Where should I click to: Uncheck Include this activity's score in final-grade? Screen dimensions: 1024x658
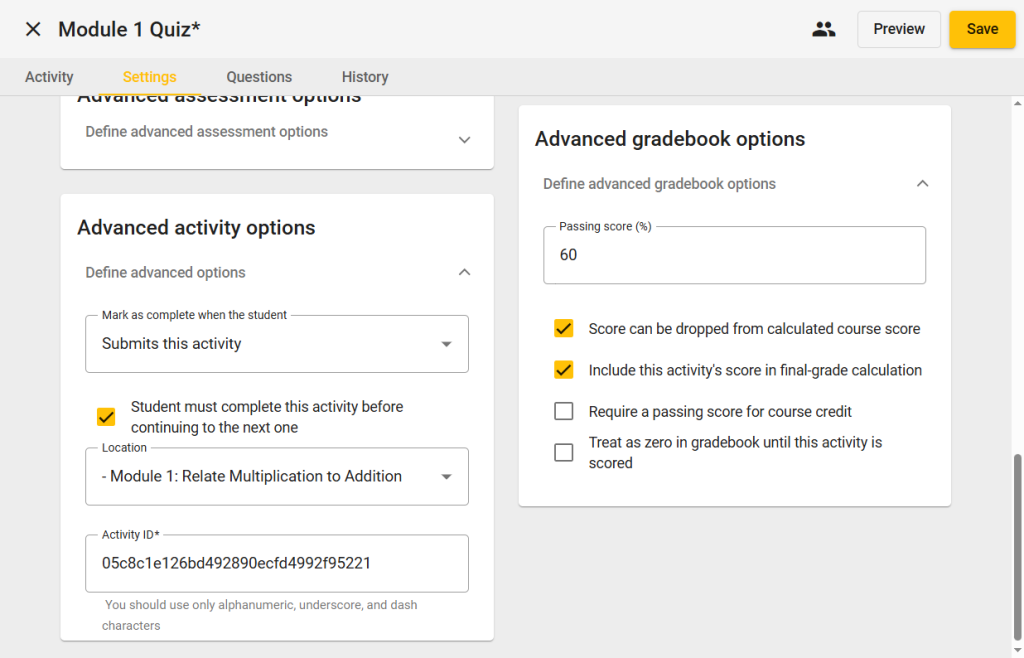click(x=564, y=370)
